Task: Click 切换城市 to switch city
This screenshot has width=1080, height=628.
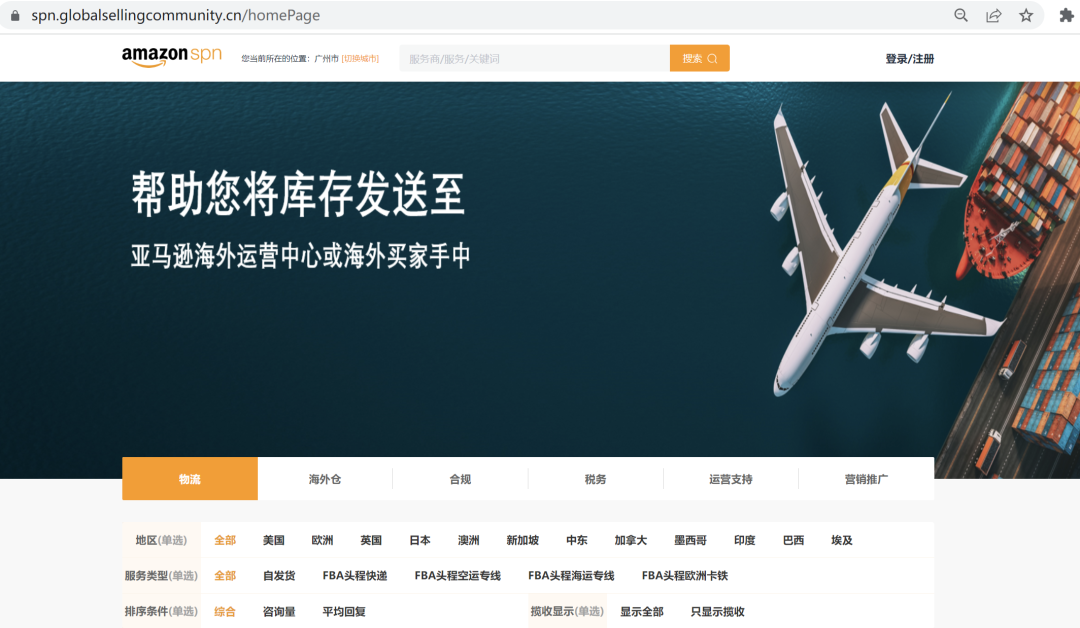Action: [360, 59]
